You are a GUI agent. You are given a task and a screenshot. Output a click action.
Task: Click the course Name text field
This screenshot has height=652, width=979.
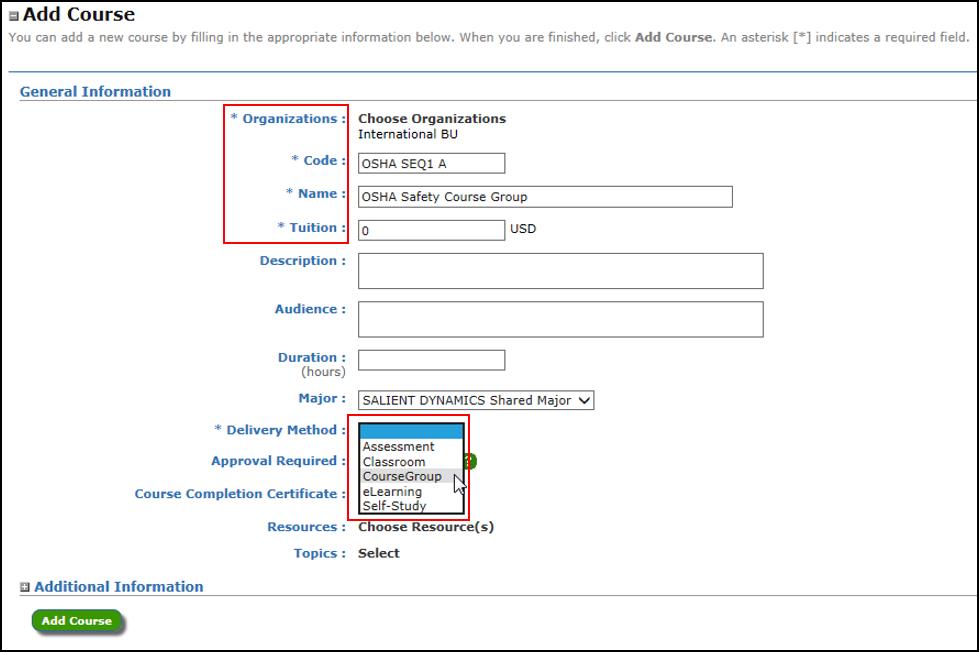[x=545, y=197]
